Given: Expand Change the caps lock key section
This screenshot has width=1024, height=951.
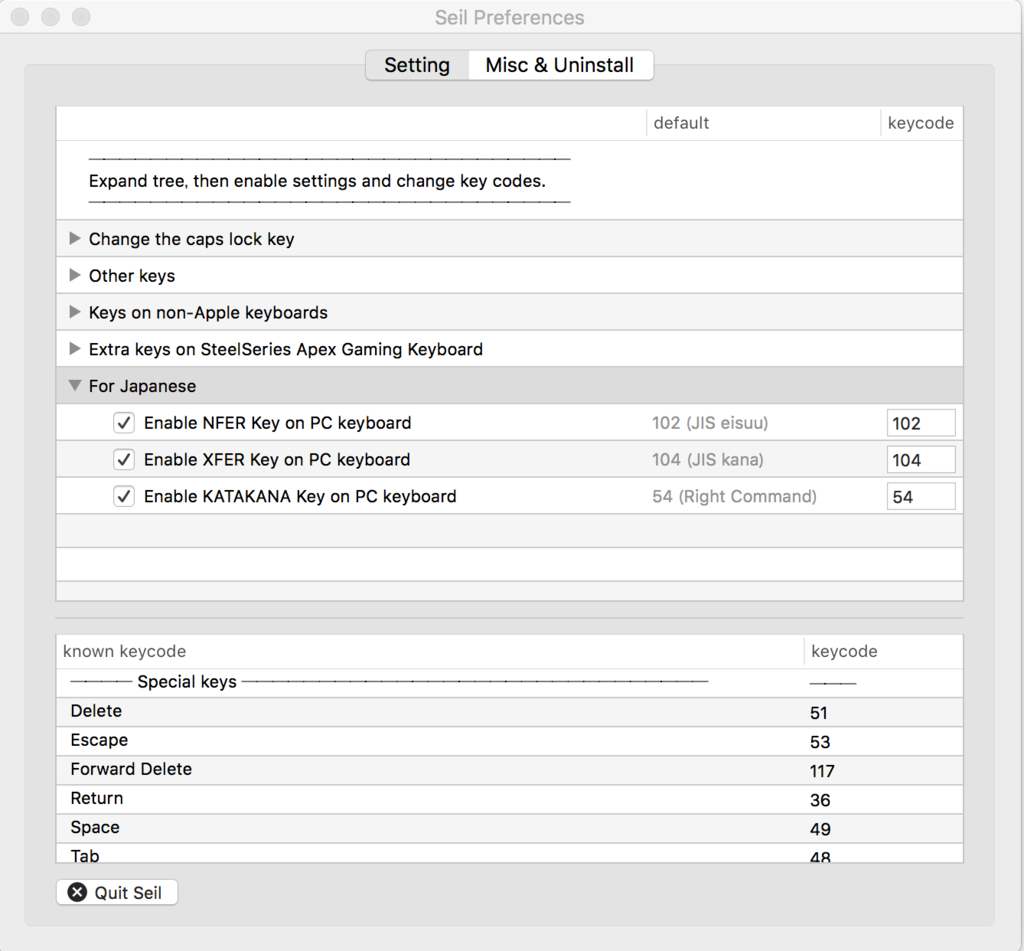Looking at the screenshot, I should click(x=75, y=239).
